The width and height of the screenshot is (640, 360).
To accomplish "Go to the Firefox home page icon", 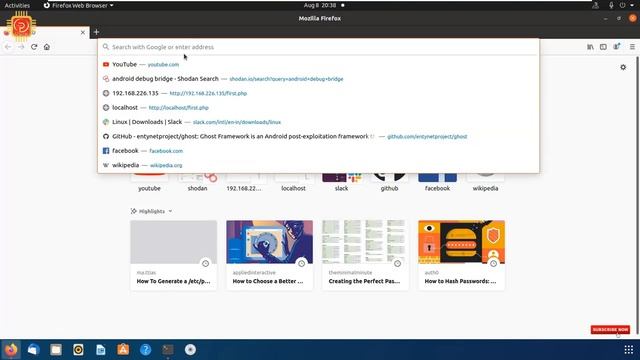I will point(47,47).
